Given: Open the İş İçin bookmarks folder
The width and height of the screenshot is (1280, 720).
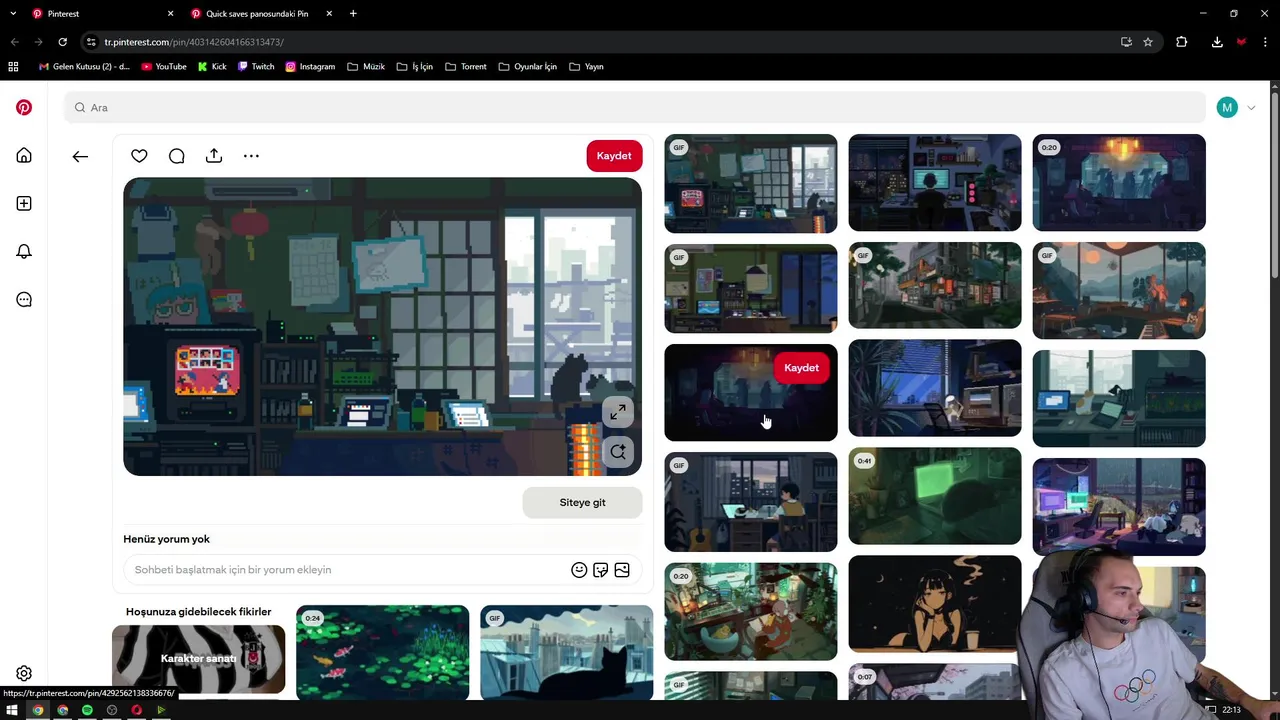Looking at the screenshot, I should pyautogui.click(x=415, y=67).
